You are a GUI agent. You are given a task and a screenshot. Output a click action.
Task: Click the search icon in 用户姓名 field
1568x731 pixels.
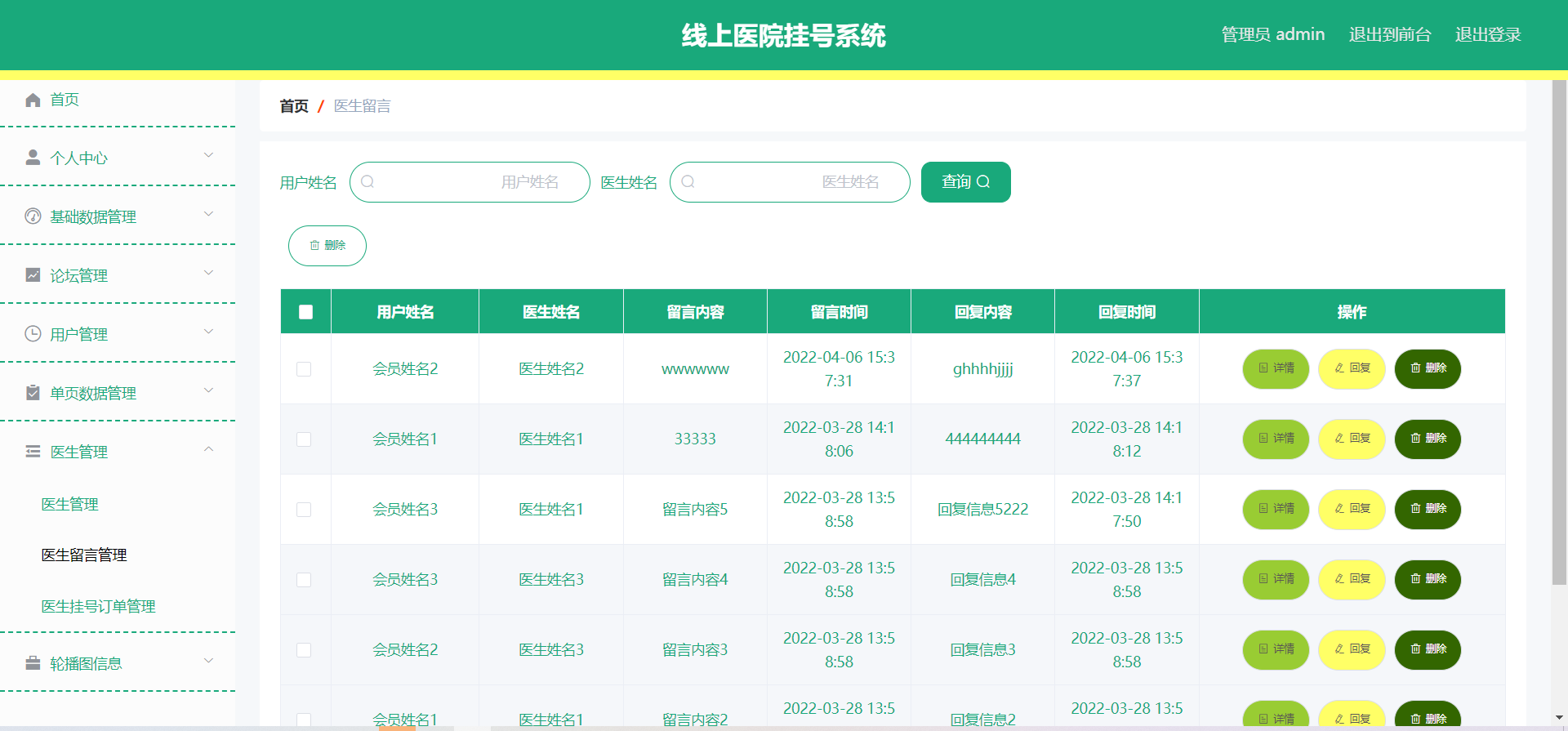point(367,182)
